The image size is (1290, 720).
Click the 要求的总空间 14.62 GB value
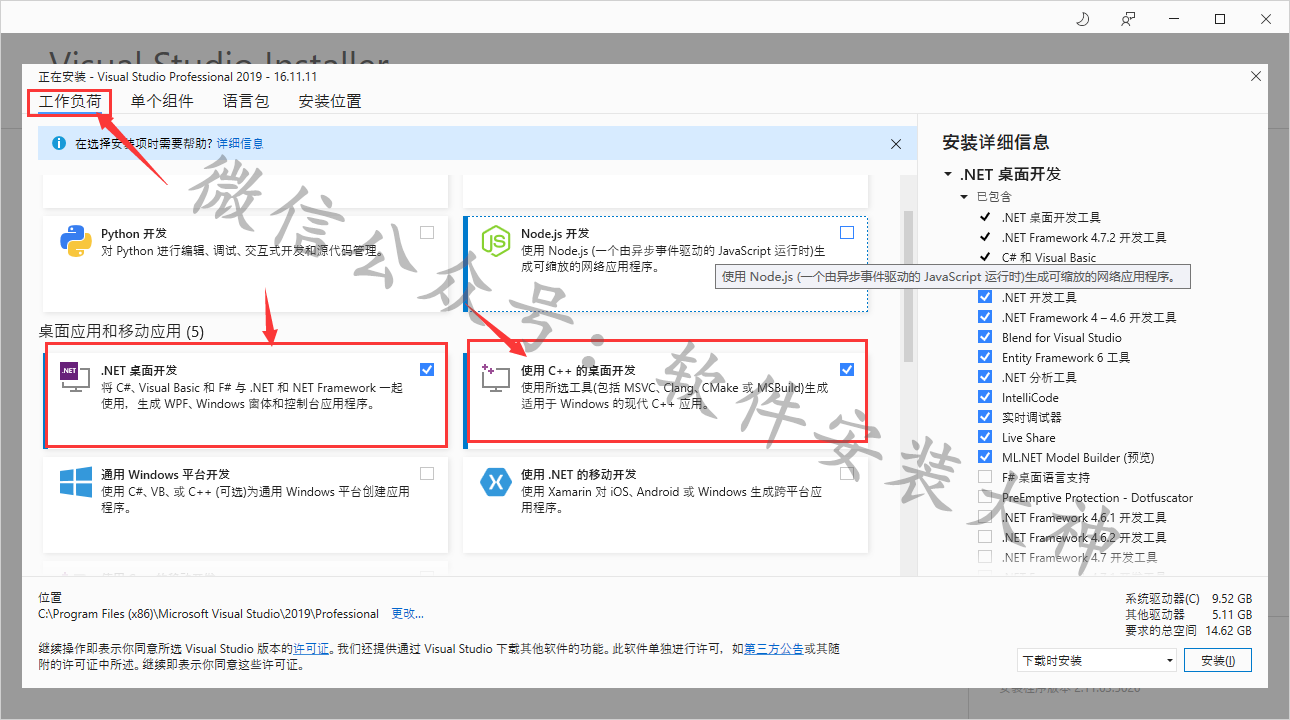pyautogui.click(x=1229, y=630)
